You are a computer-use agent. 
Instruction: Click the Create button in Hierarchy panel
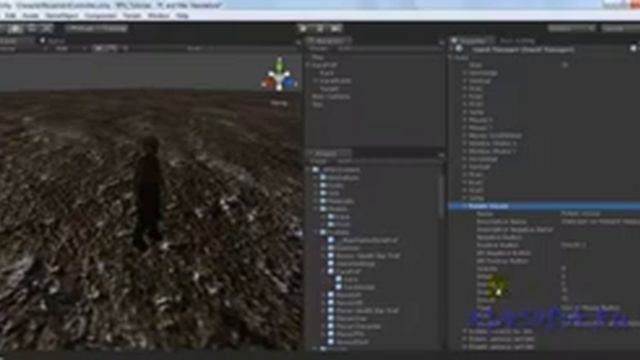319,49
